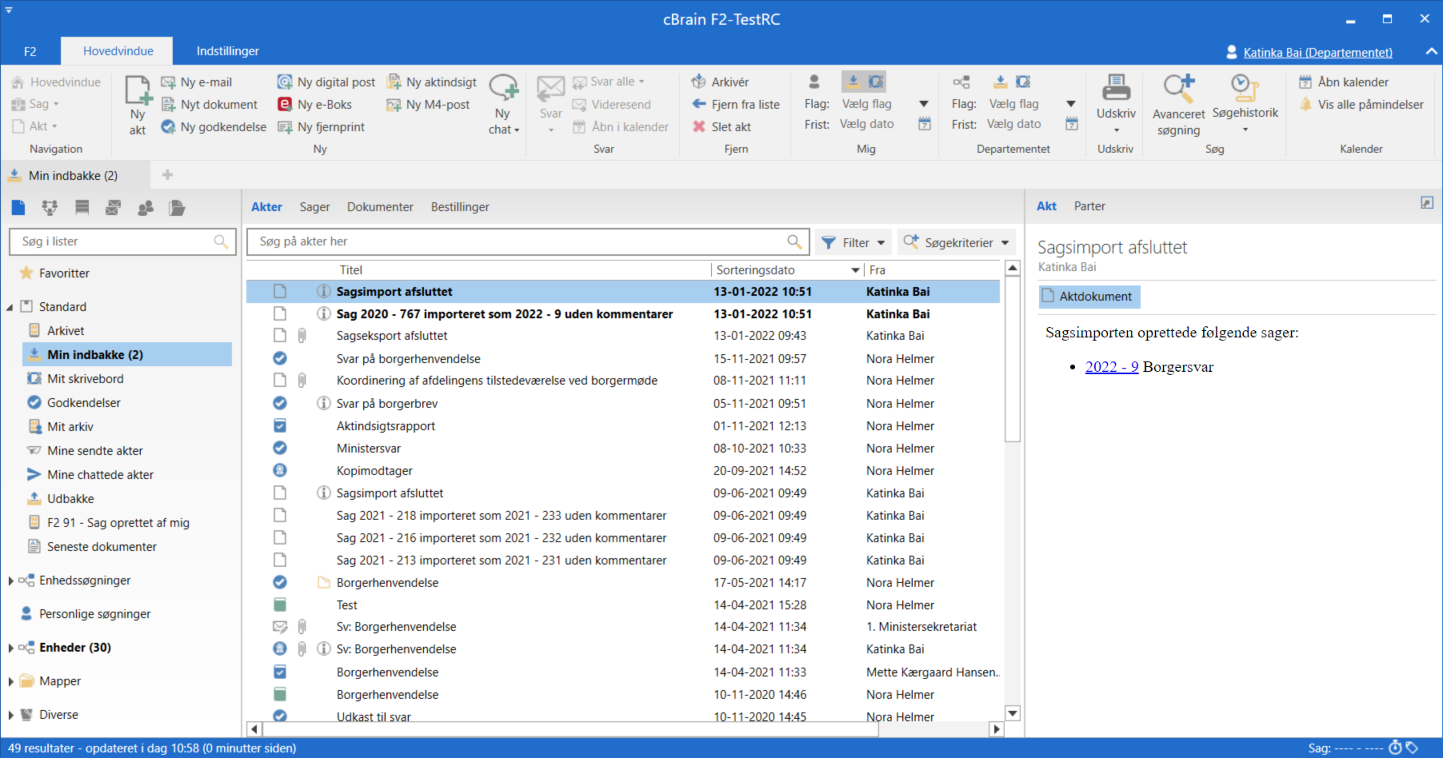Screen dimensions: 1443x758
Task: Create a new record with Ny akt
Action: (x=137, y=105)
